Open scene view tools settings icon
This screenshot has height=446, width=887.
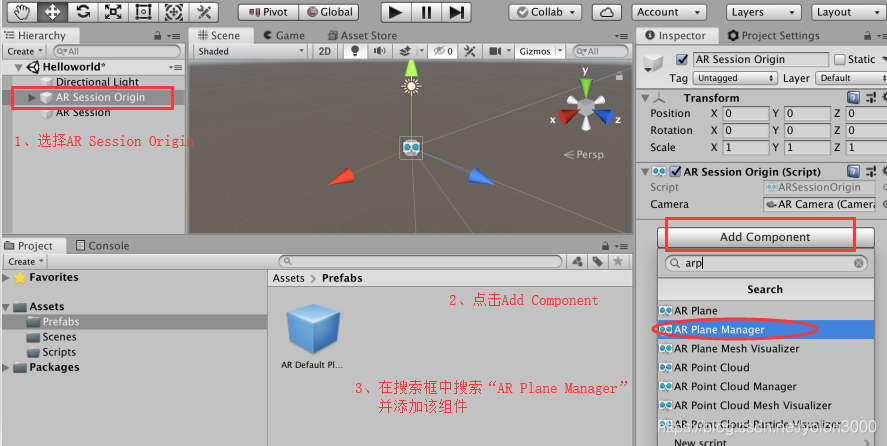tap(470, 51)
